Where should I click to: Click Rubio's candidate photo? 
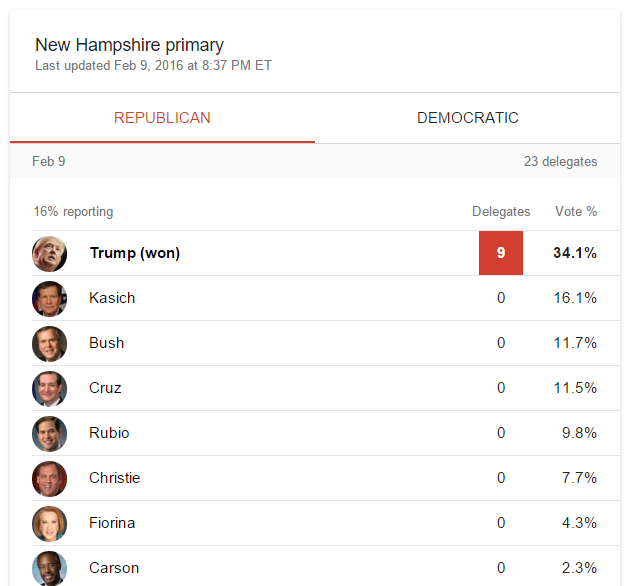50,433
